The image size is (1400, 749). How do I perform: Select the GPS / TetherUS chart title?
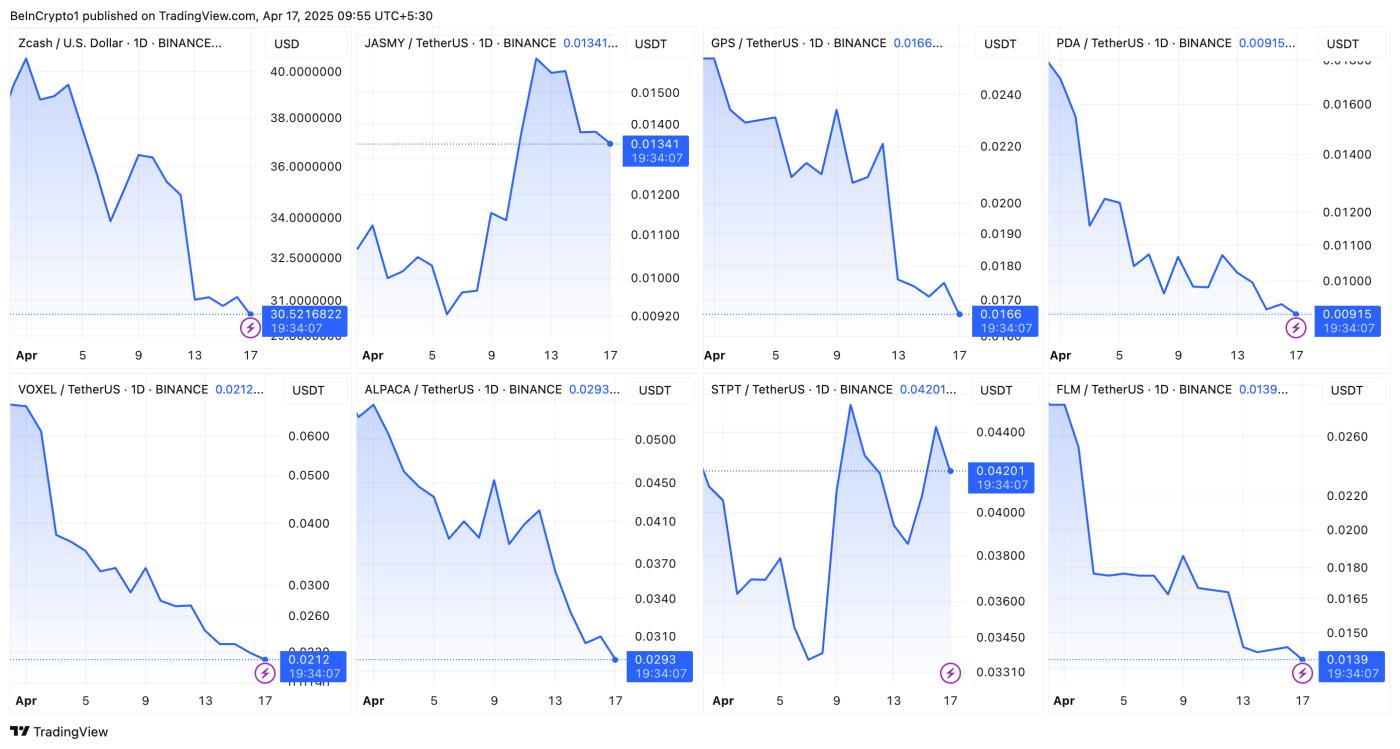click(x=798, y=43)
